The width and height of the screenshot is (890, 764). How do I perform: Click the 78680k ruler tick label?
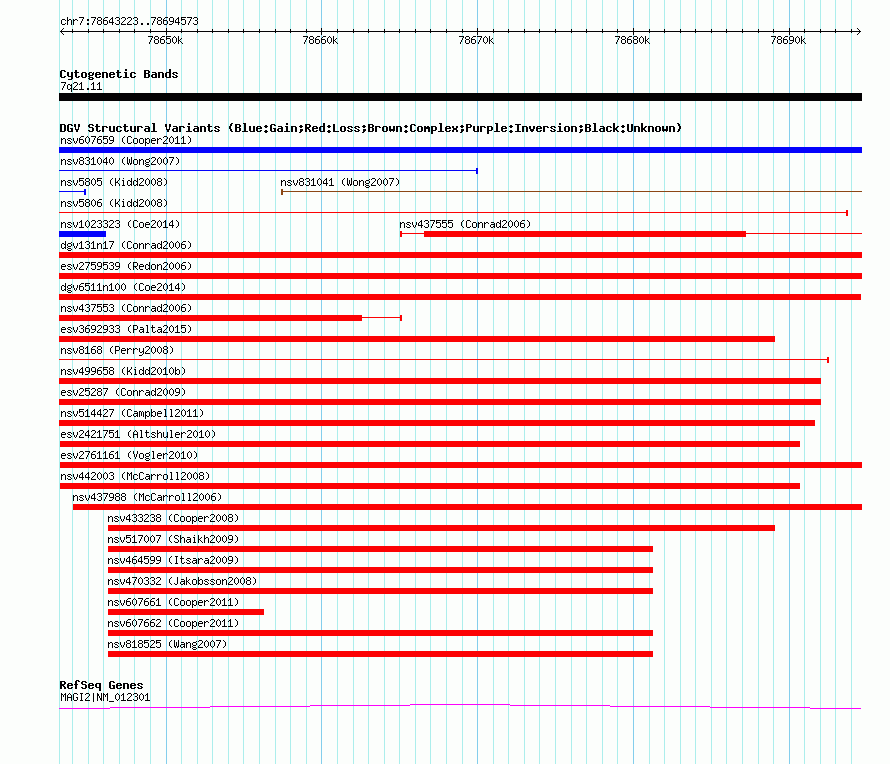632,40
